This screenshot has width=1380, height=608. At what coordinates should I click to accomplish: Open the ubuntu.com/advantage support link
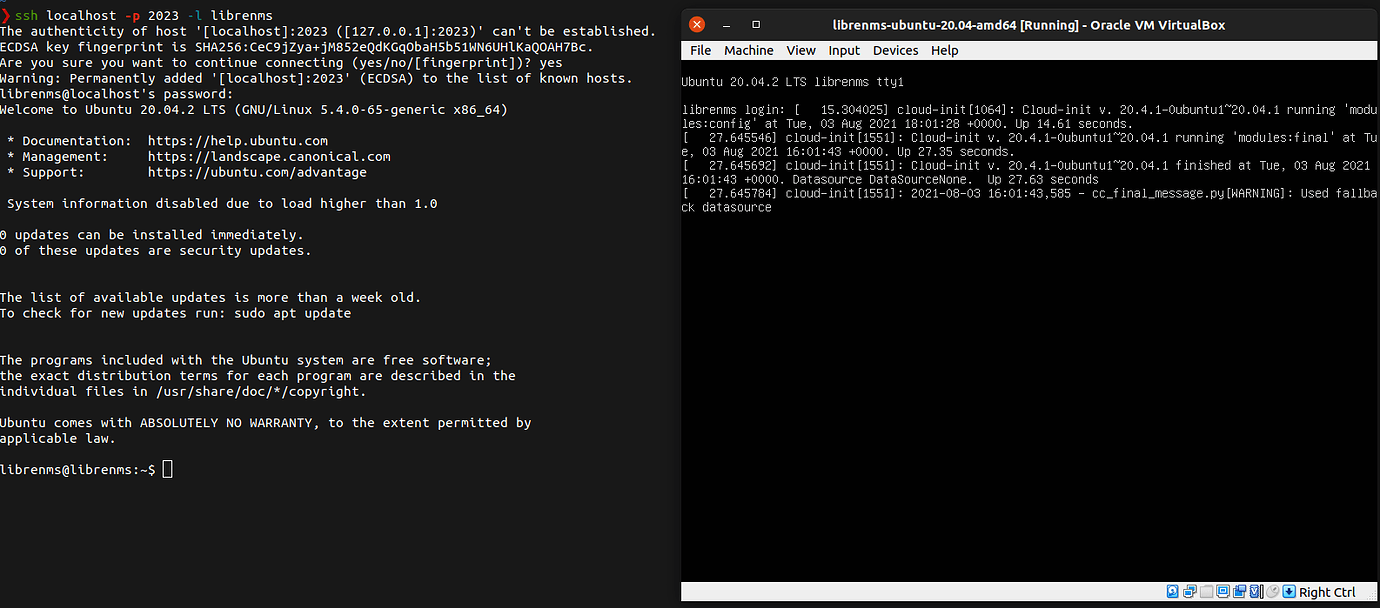pyautogui.click(x=256, y=172)
